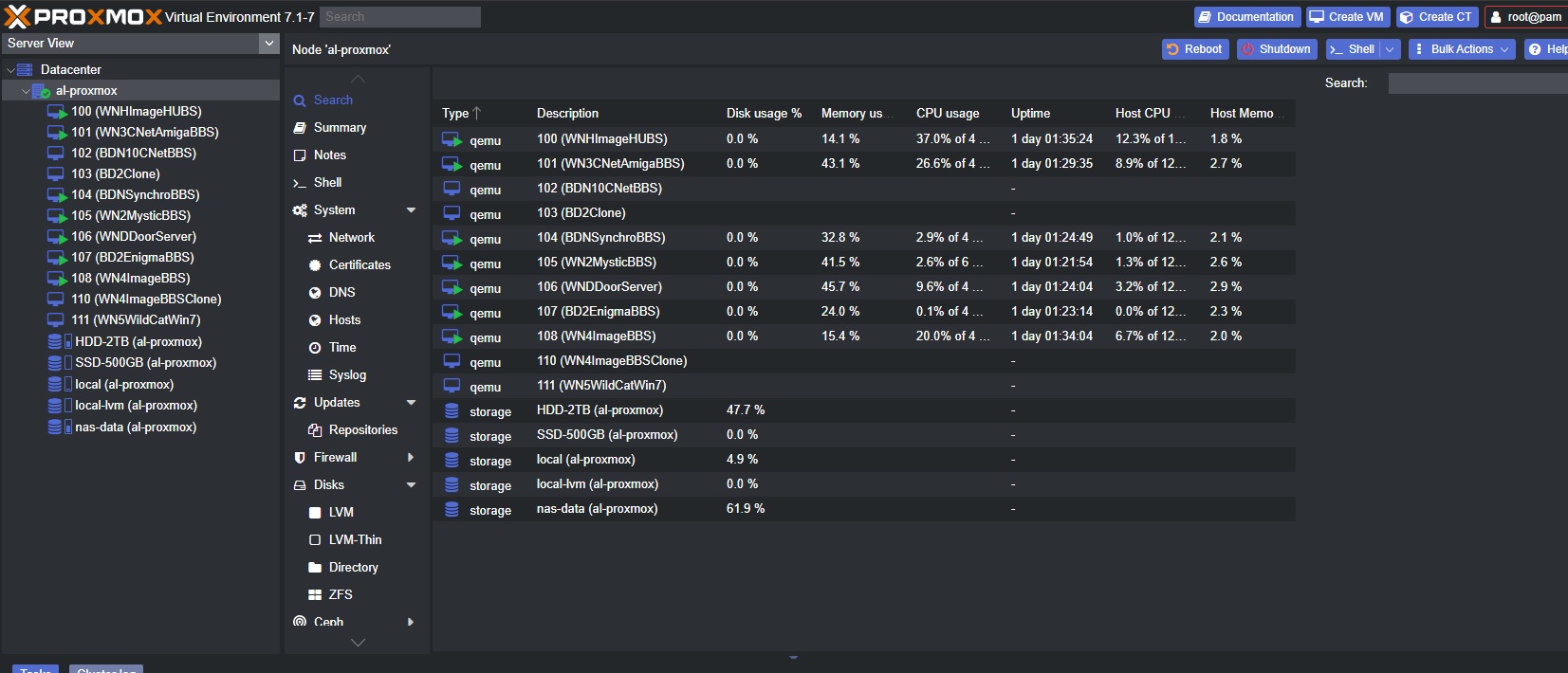Image resolution: width=1568 pixels, height=673 pixels.
Task: Click the qemu icon in row 101 WN3CNetAmigaBBS
Action: pos(452,165)
